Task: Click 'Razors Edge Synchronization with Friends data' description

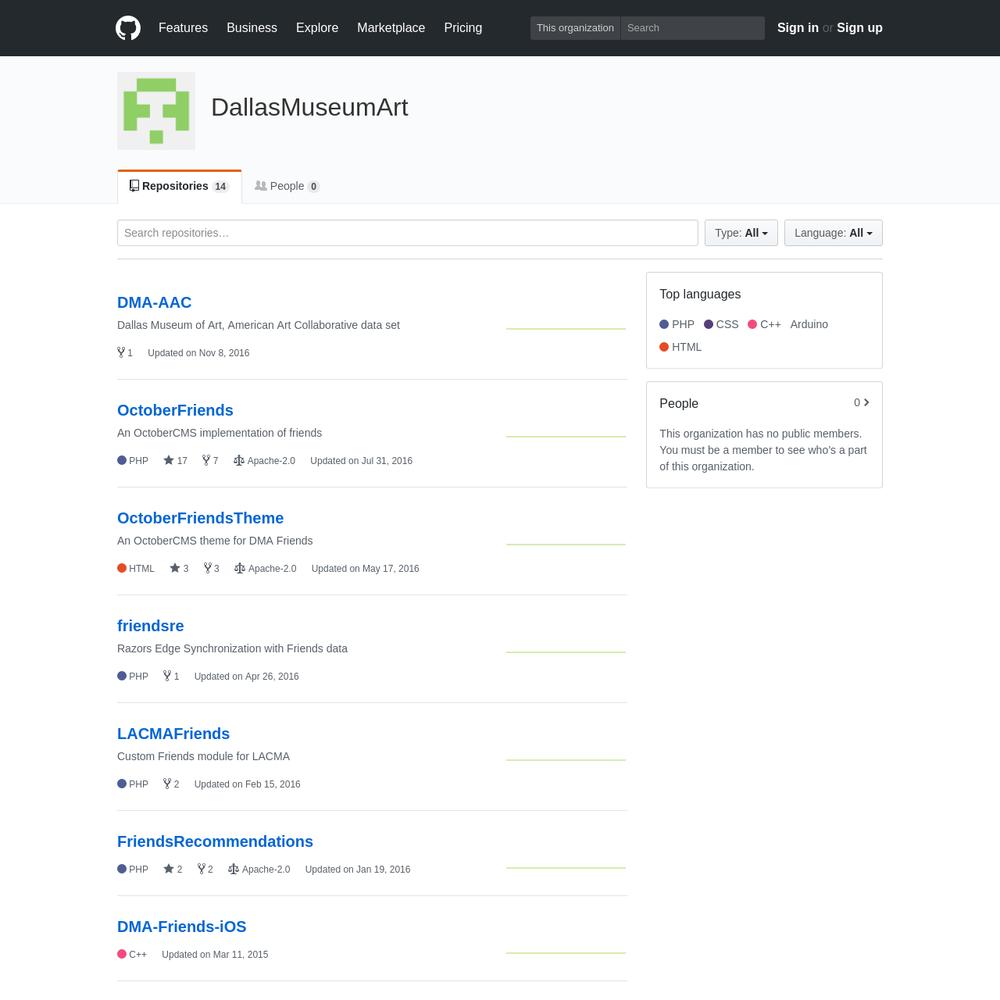Action: point(232,649)
